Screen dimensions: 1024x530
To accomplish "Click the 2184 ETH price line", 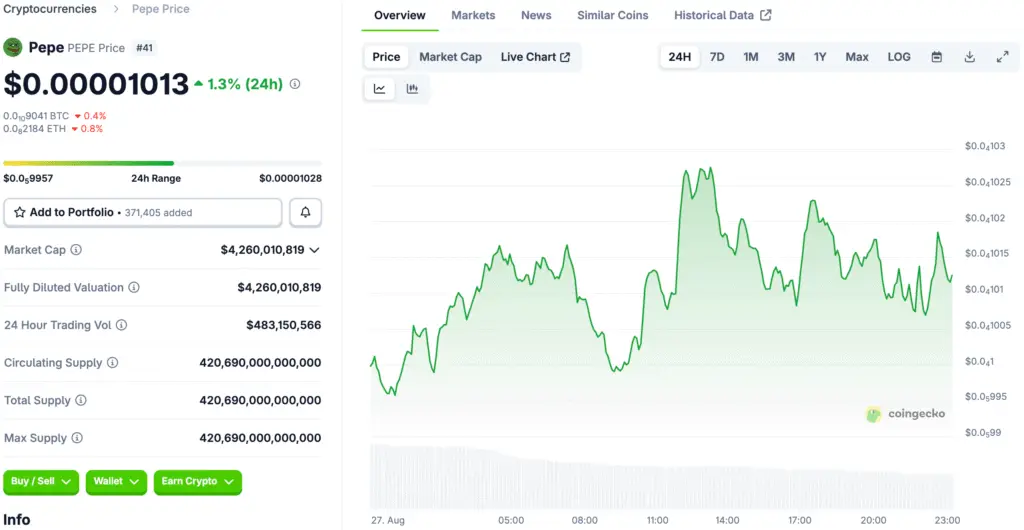I will tap(53, 129).
